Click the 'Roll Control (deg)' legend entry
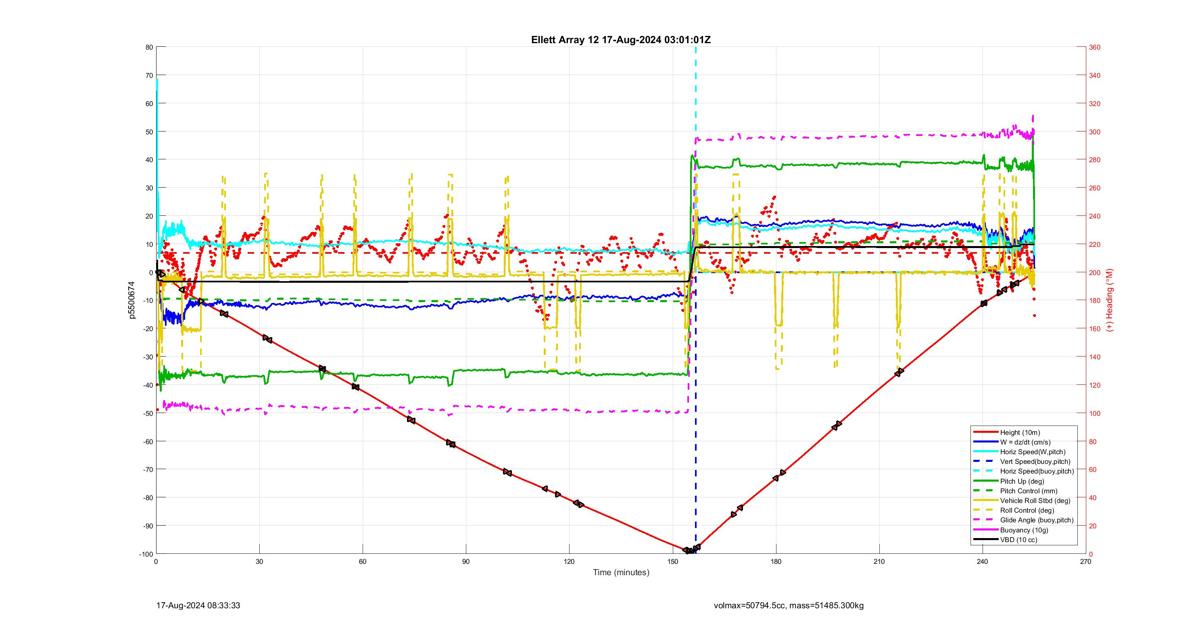 click(x=1029, y=510)
